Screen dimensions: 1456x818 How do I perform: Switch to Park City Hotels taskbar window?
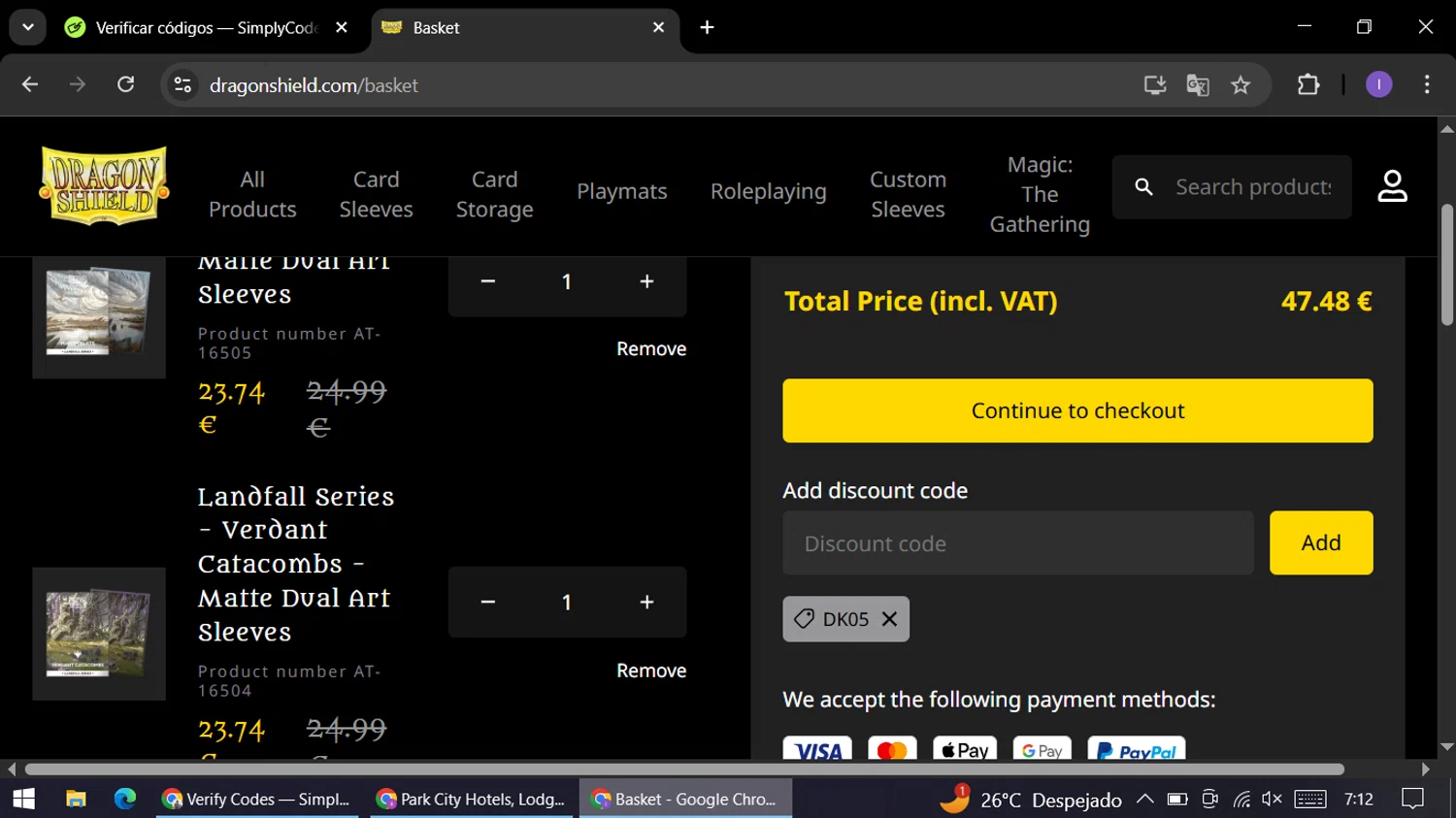click(x=472, y=799)
